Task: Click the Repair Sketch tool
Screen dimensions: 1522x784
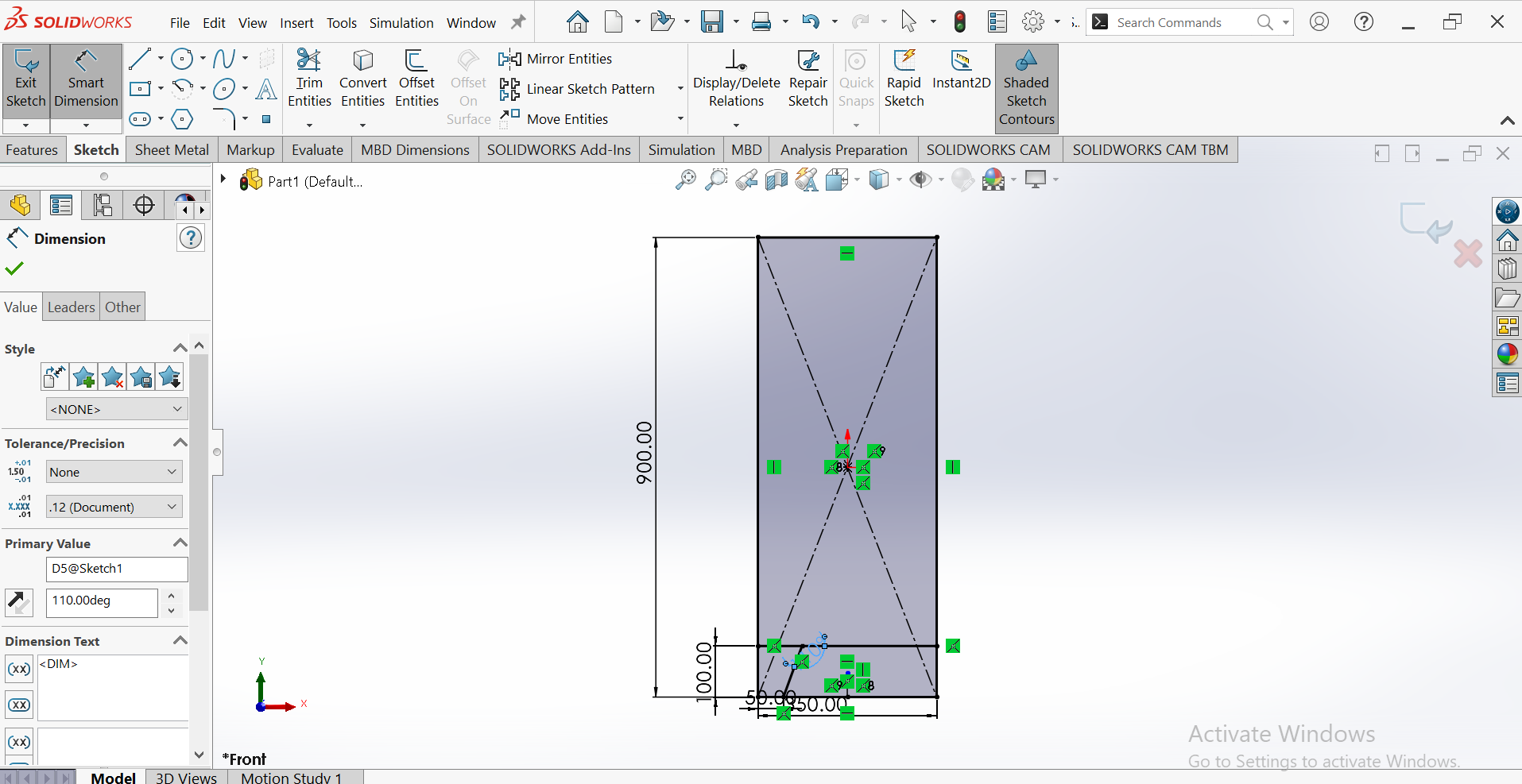Action: (808, 79)
